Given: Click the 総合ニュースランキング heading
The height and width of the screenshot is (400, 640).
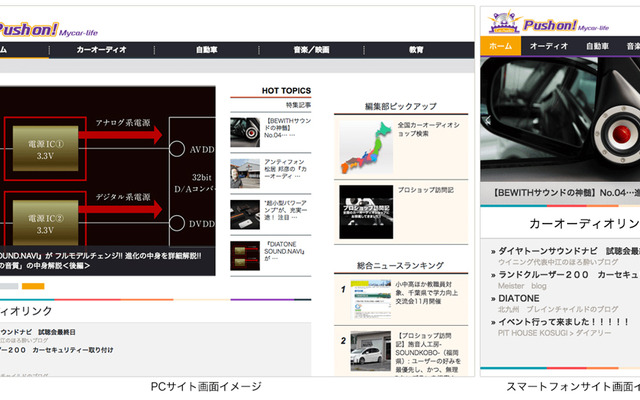Looking at the screenshot, I should pos(400,265).
